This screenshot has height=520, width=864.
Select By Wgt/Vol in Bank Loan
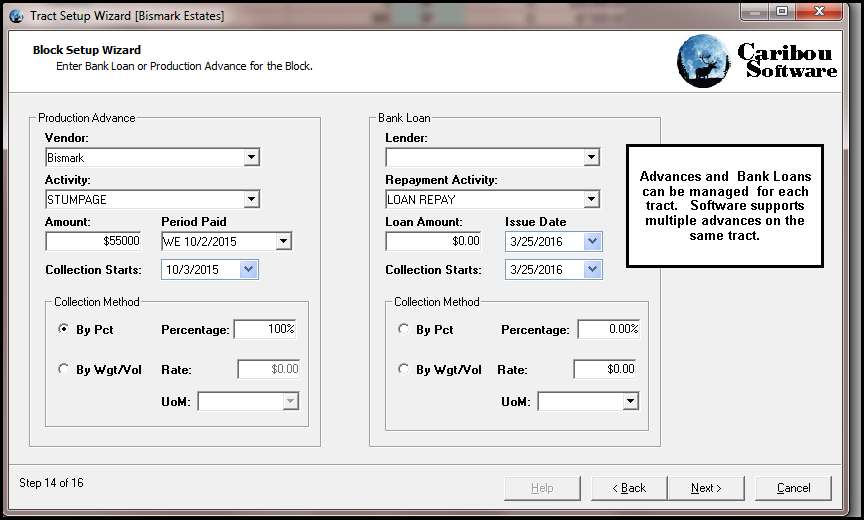pos(404,369)
